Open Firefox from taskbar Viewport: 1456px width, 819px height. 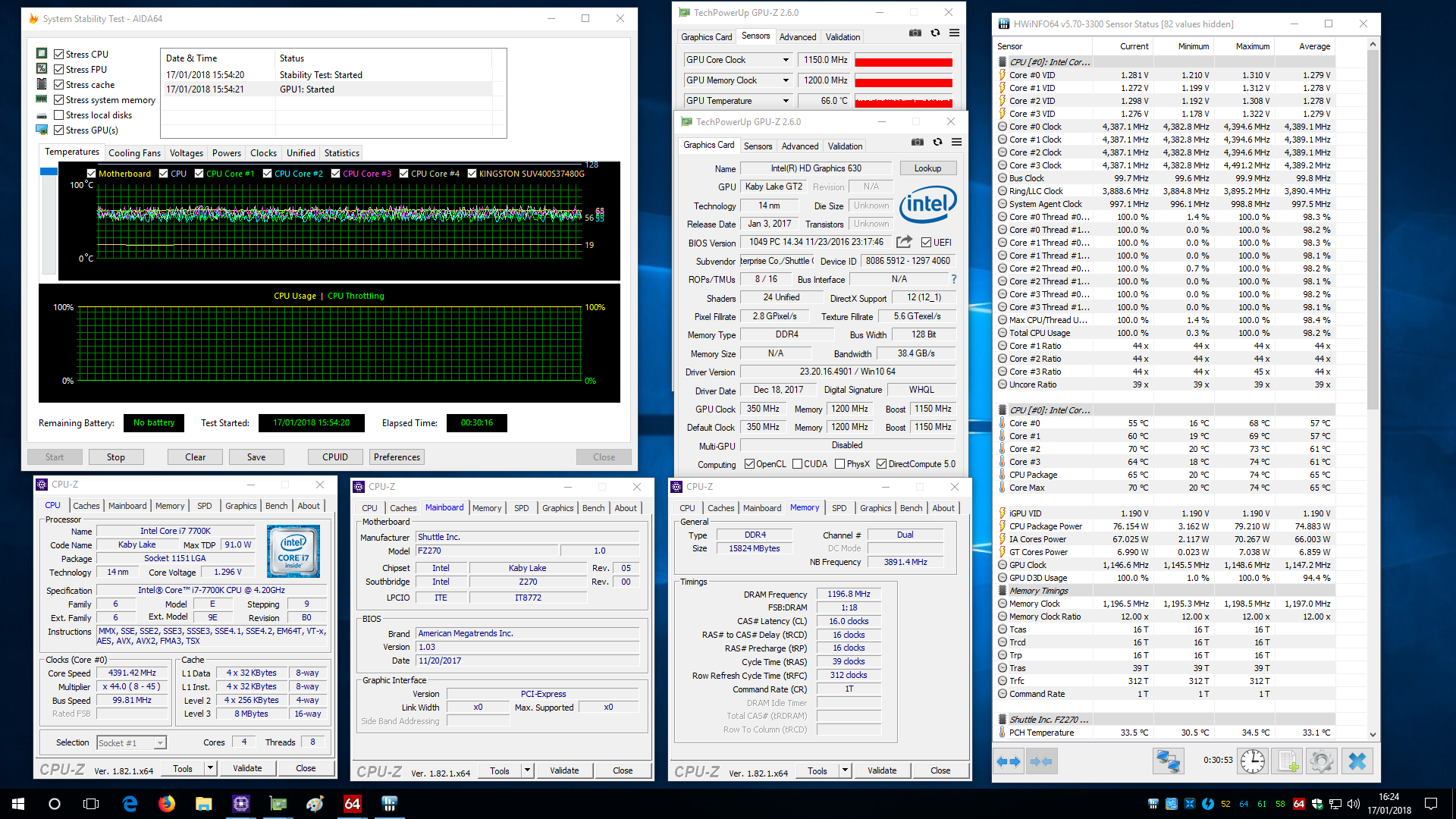[167, 804]
